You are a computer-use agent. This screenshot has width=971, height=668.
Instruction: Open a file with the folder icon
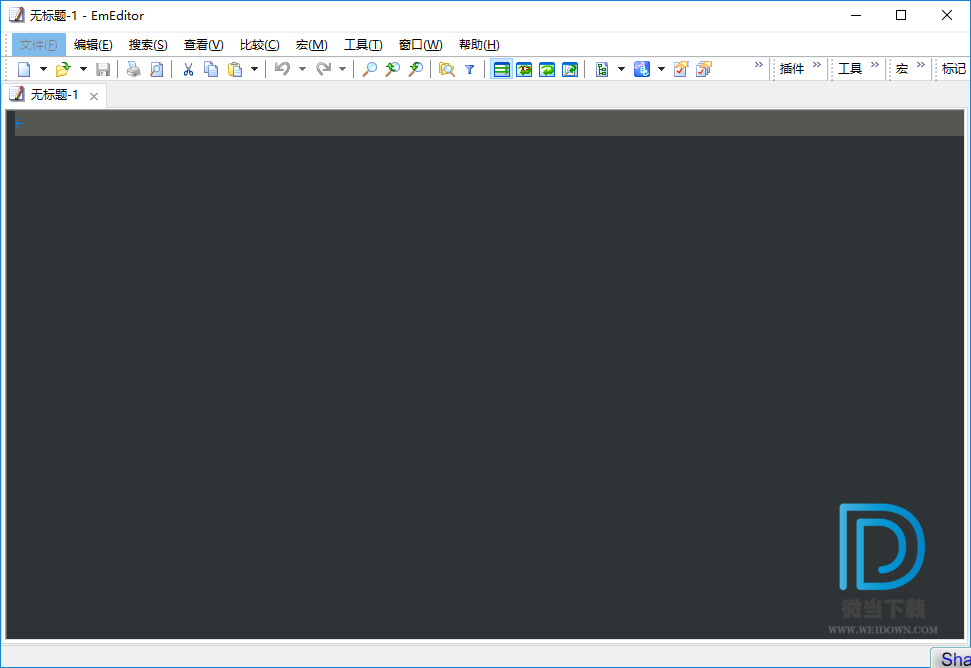pyautogui.click(x=63, y=69)
